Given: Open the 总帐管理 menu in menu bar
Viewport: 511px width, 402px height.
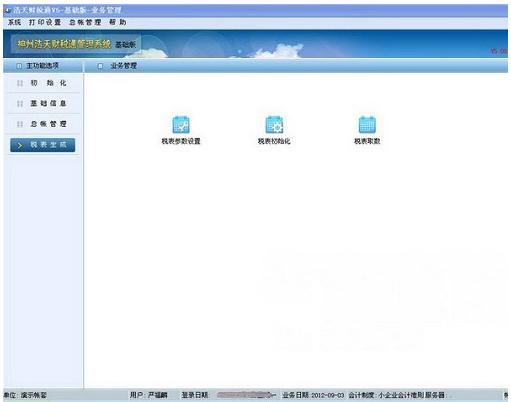Looking at the screenshot, I should (85, 22).
